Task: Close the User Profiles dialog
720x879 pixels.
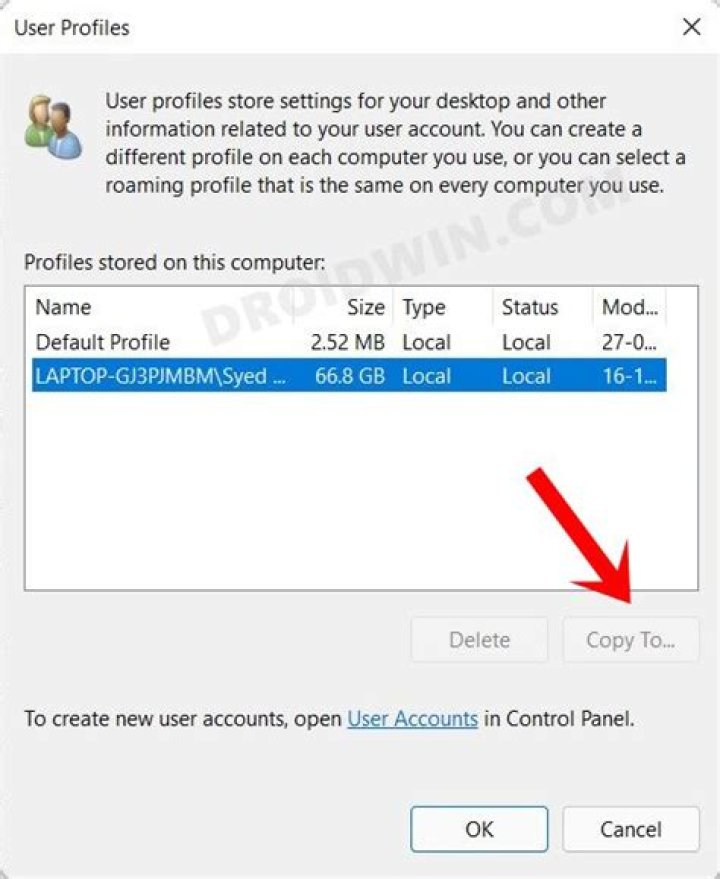Action: click(x=691, y=26)
